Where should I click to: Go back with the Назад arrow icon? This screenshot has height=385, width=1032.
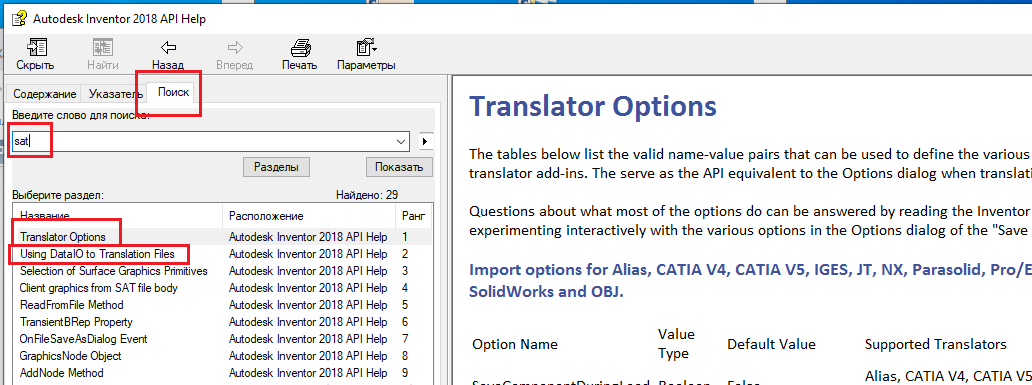coord(168,48)
